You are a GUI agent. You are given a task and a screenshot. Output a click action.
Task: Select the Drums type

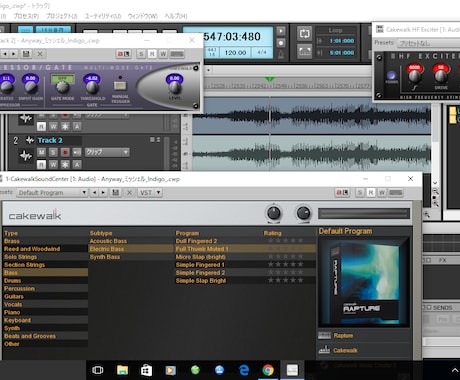(x=45, y=281)
